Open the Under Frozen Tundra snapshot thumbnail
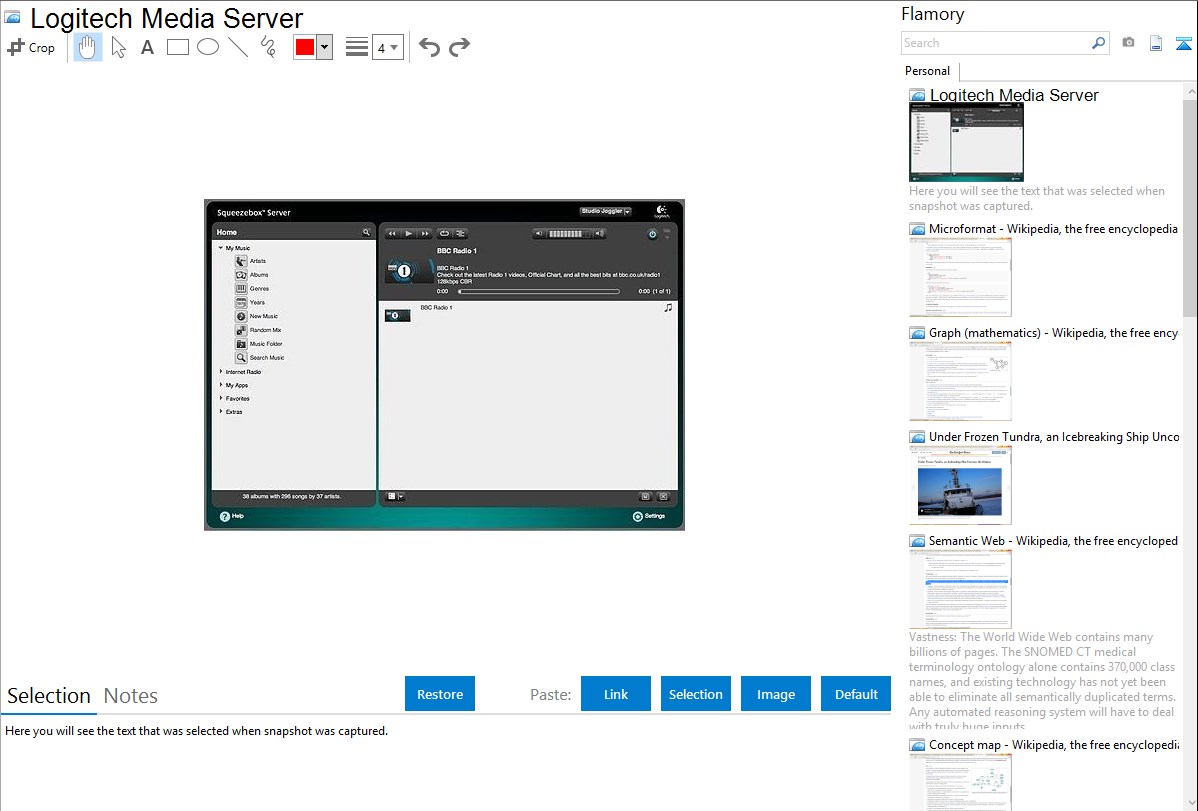 click(x=960, y=485)
